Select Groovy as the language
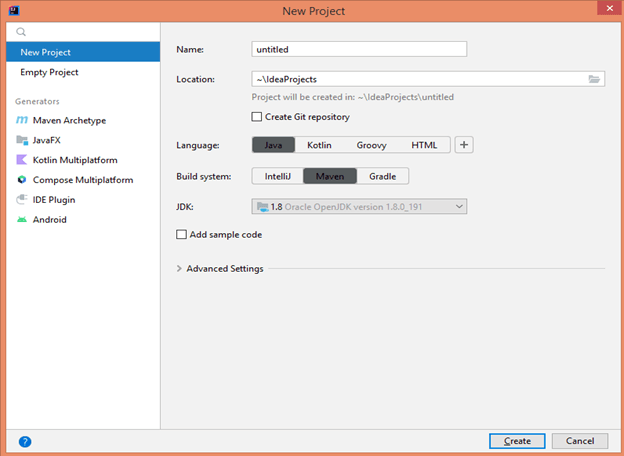This screenshot has height=456, width=624. pos(371,145)
